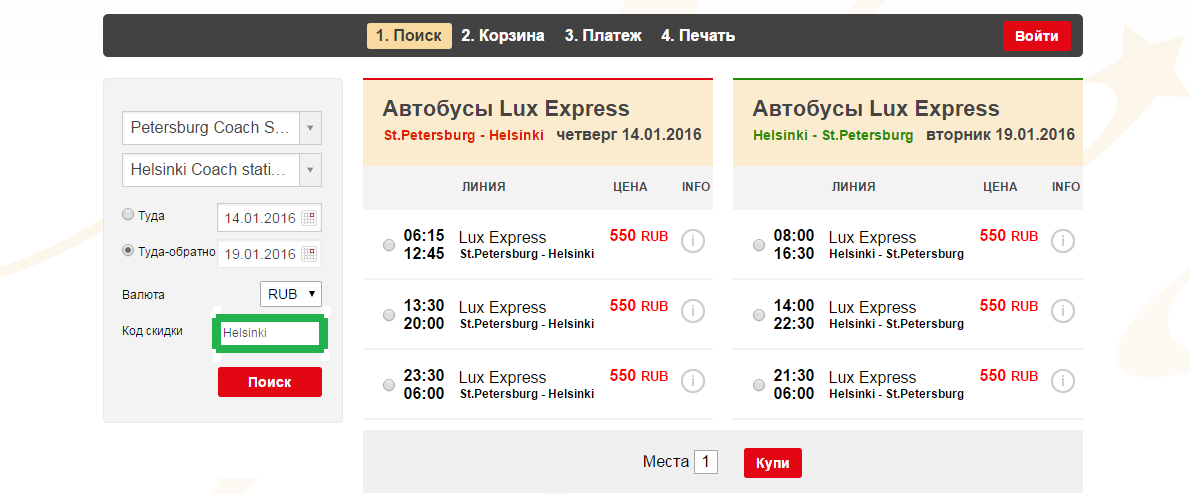View info for 21:30 Helsinki departure
Viewport: 1190px width, 494px height.
click(1063, 382)
